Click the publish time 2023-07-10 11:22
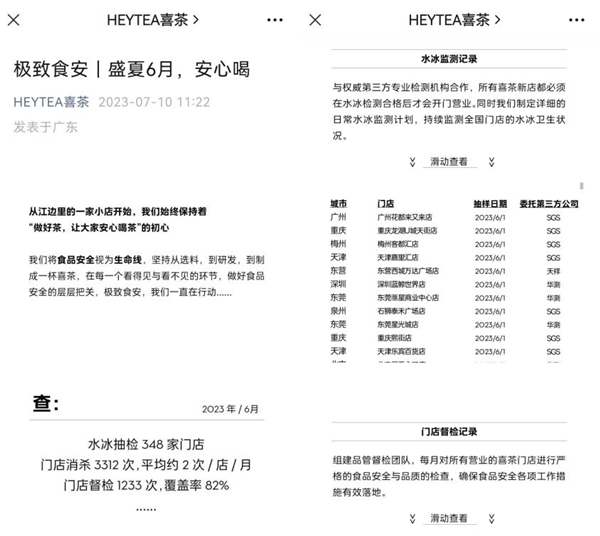600x536 pixels. tap(154, 102)
